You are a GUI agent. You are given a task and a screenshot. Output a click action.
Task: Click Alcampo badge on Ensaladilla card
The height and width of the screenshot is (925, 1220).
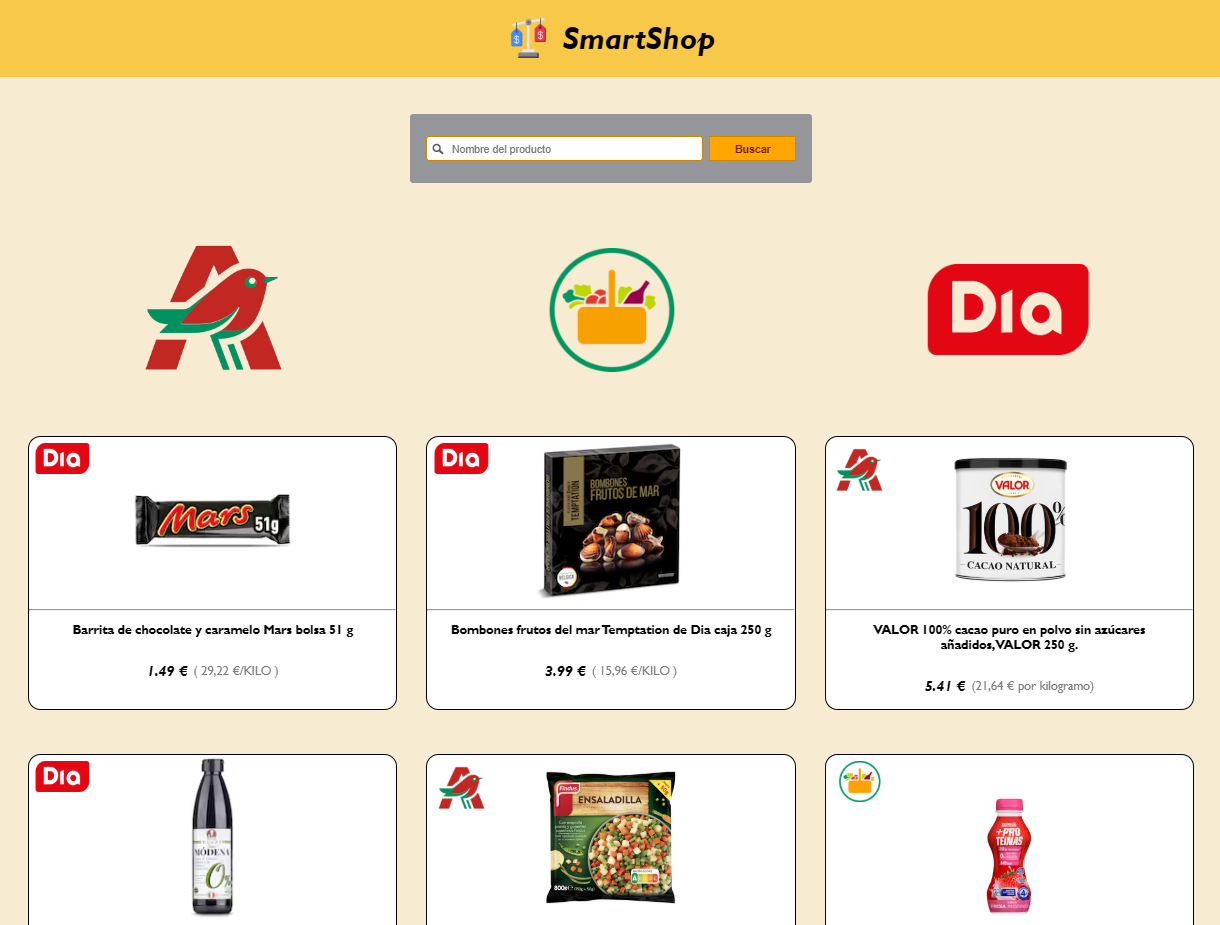pyautogui.click(x=461, y=788)
